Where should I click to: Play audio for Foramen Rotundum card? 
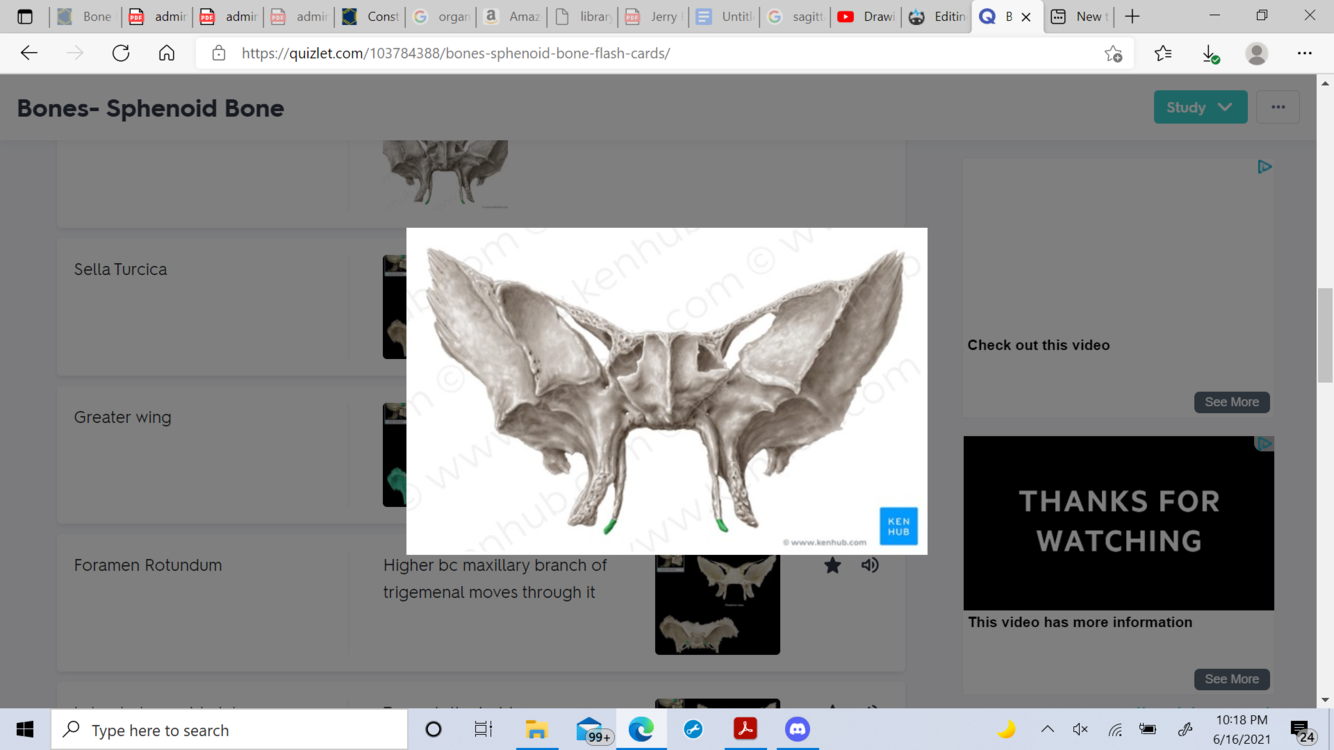pos(870,565)
